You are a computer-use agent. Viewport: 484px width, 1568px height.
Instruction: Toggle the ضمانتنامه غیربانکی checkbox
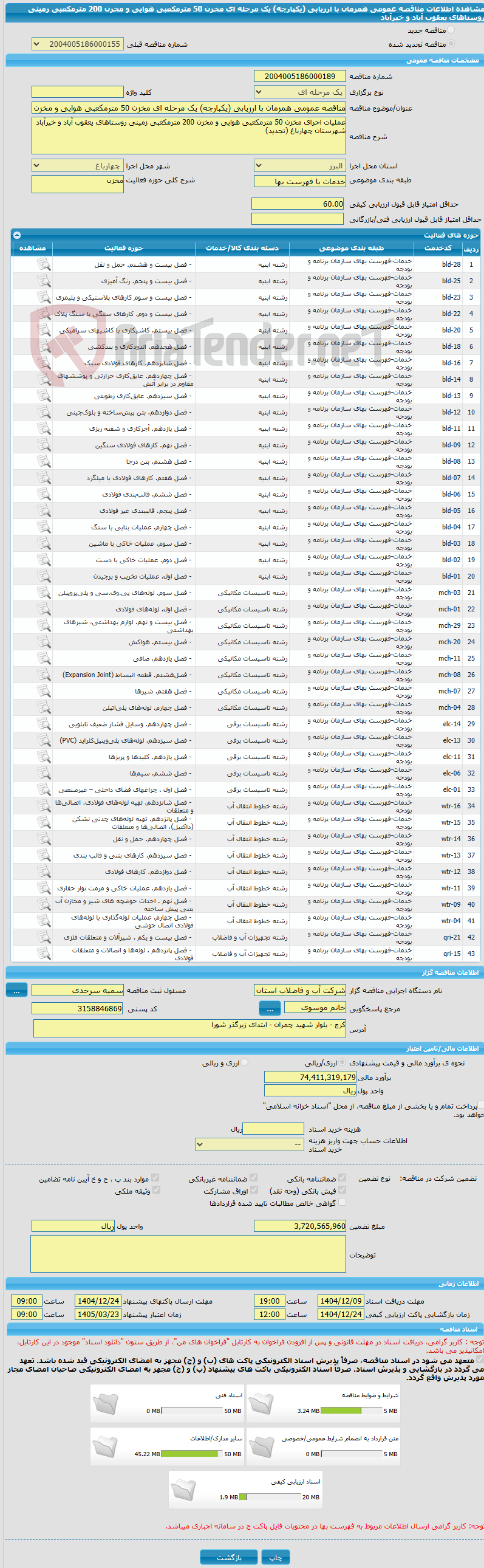pos(254,1178)
